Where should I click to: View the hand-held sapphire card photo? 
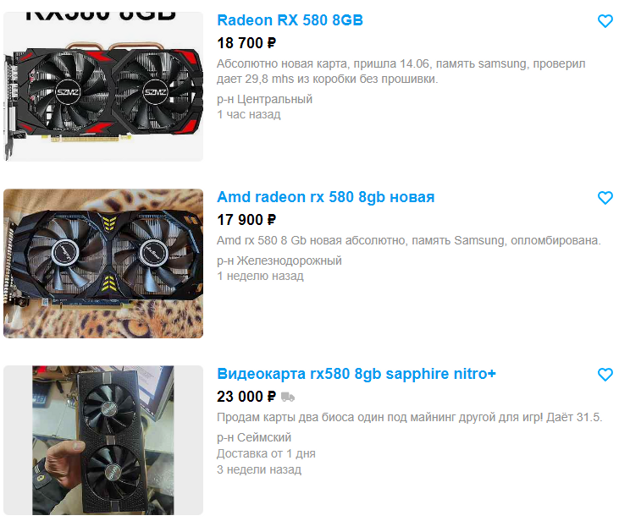103,440
